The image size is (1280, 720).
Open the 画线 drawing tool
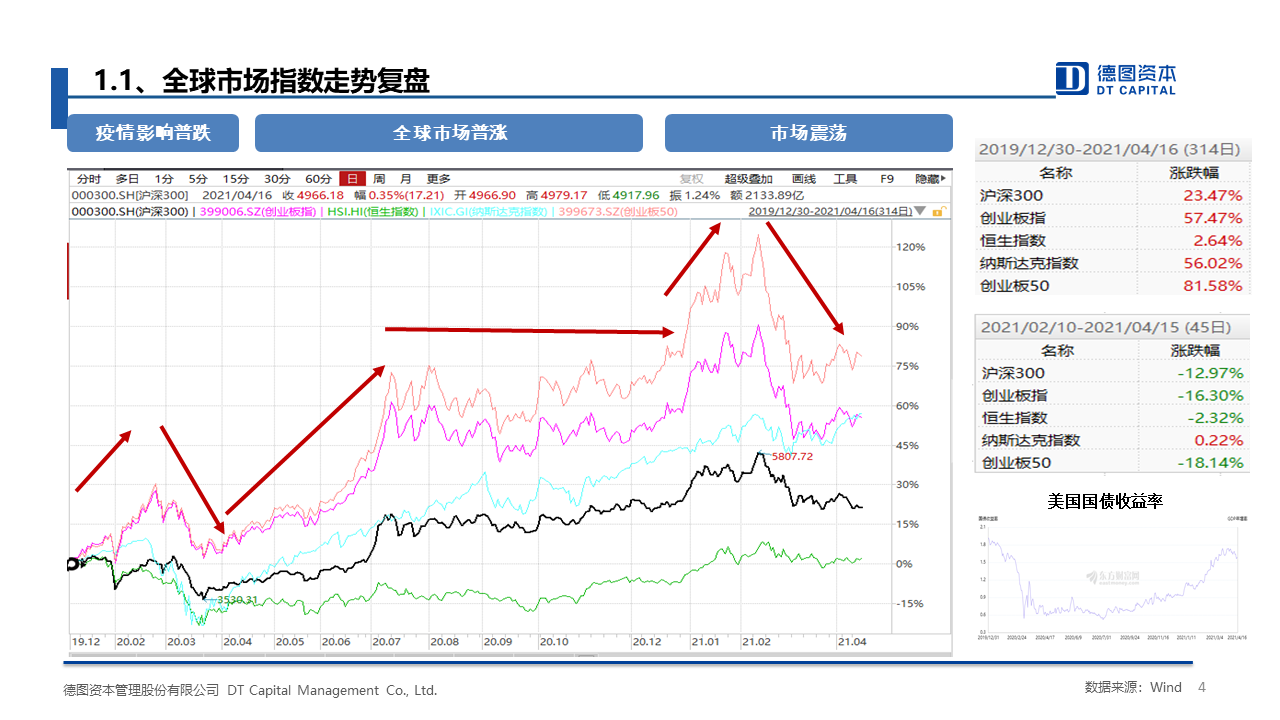tap(804, 179)
